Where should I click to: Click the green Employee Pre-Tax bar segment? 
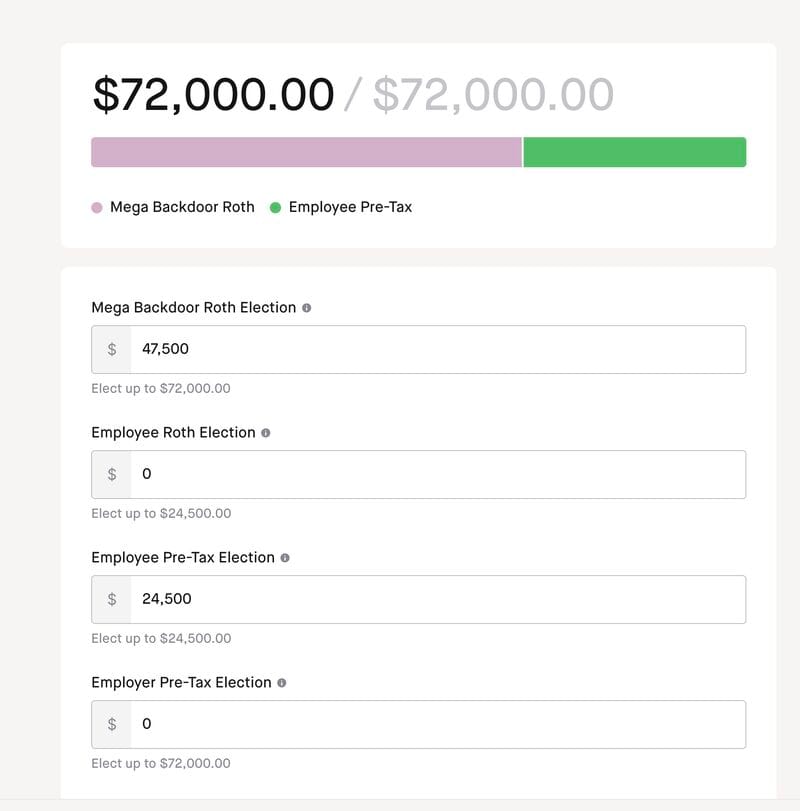(634, 152)
